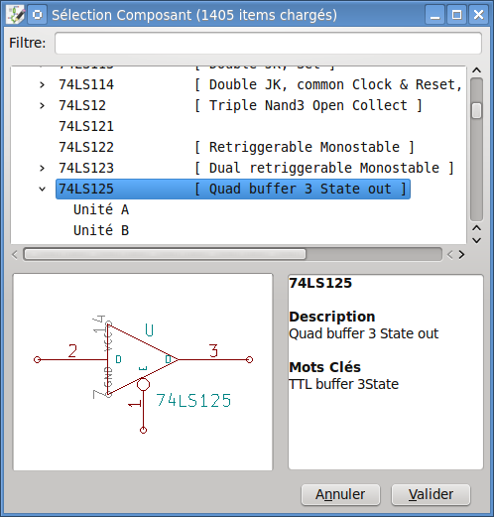
Task: Click the window pin icon in title bar
Action: pos(37,15)
